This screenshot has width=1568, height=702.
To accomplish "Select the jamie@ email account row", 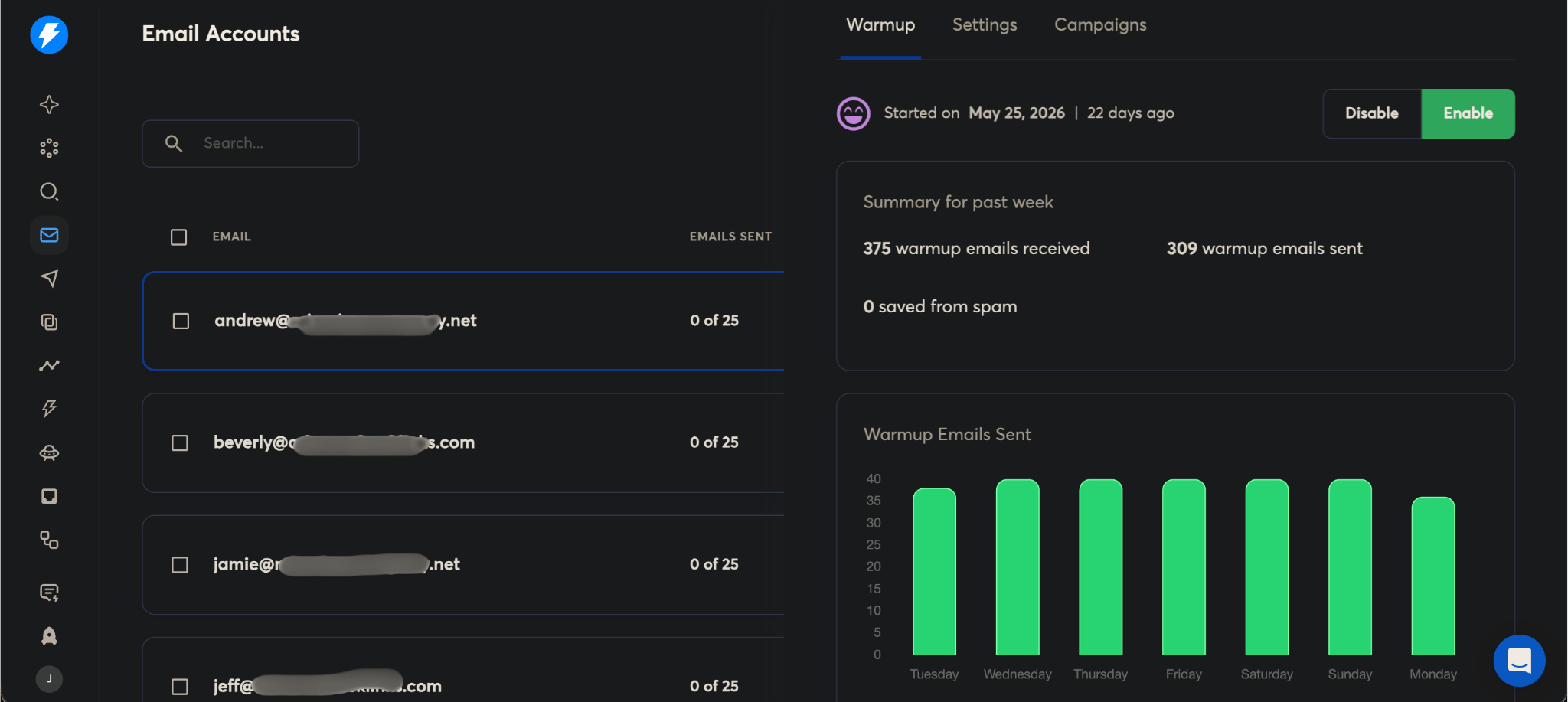I will tap(463, 564).
